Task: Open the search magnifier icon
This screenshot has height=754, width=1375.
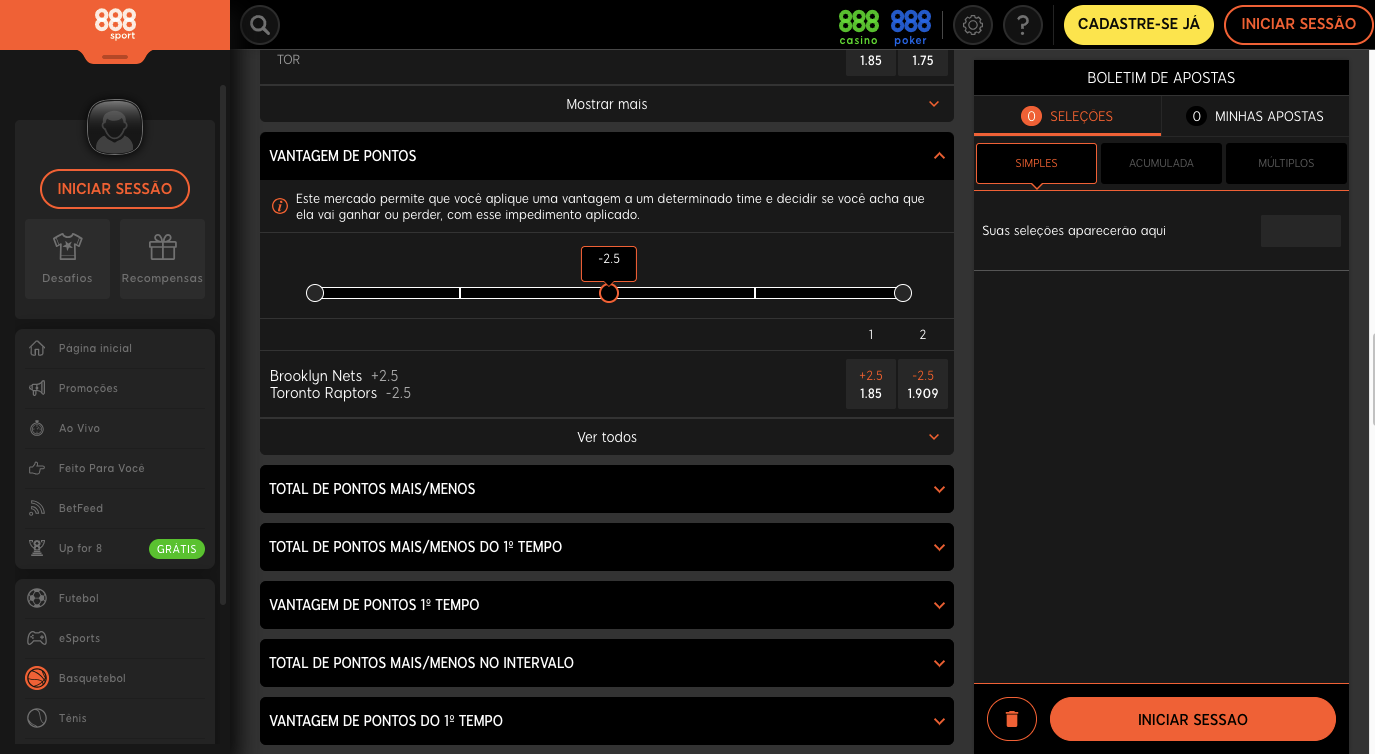Action: click(260, 25)
